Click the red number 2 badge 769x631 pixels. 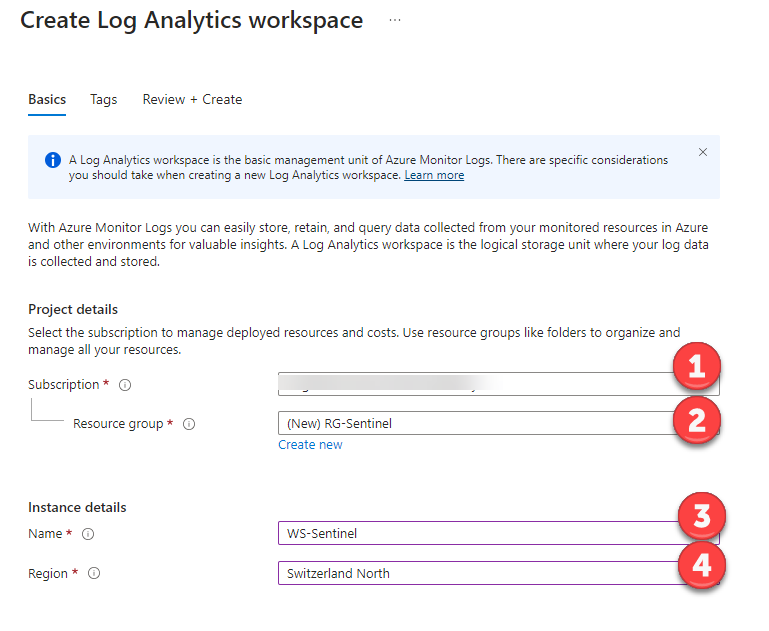click(x=697, y=420)
